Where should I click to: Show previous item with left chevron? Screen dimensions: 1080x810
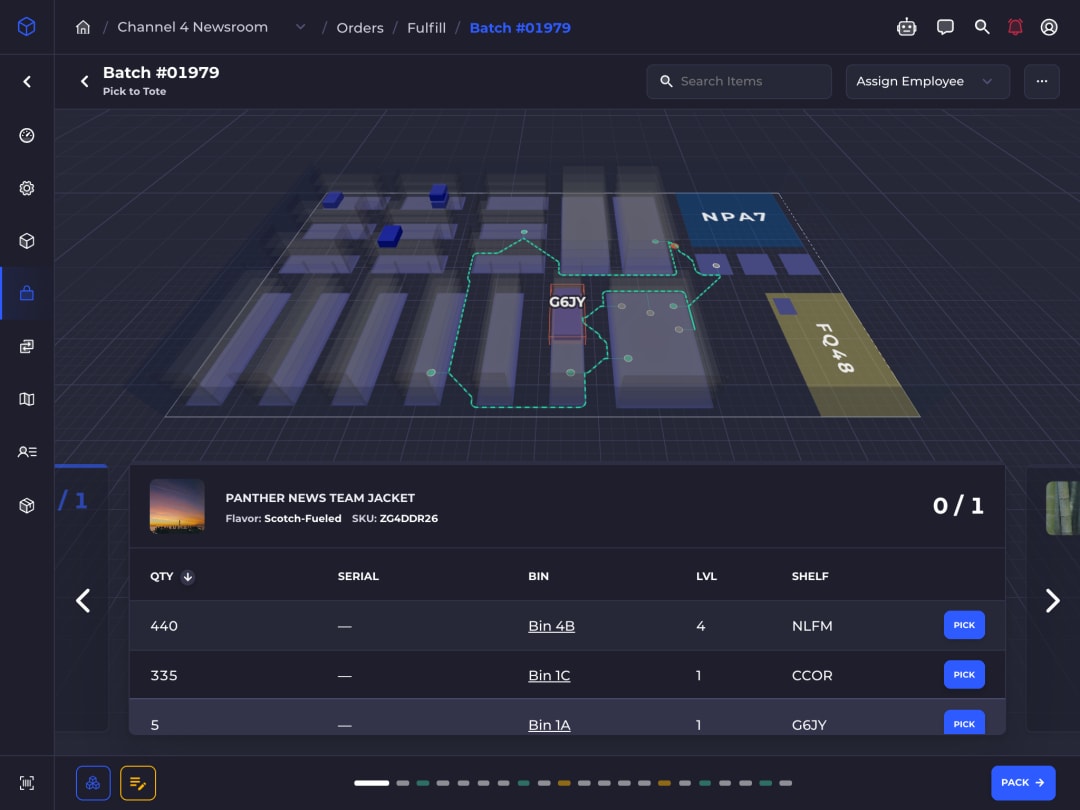(83, 601)
